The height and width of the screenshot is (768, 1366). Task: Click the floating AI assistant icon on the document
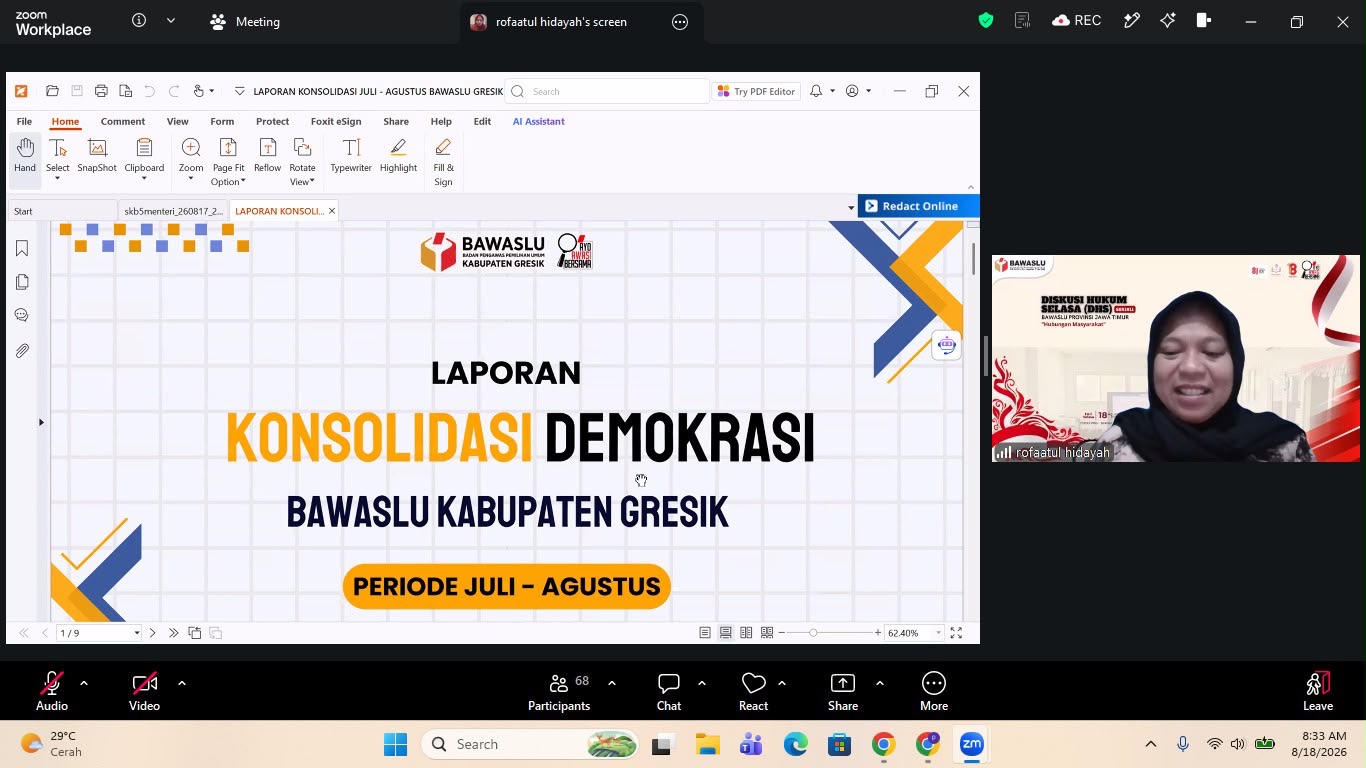[946, 345]
